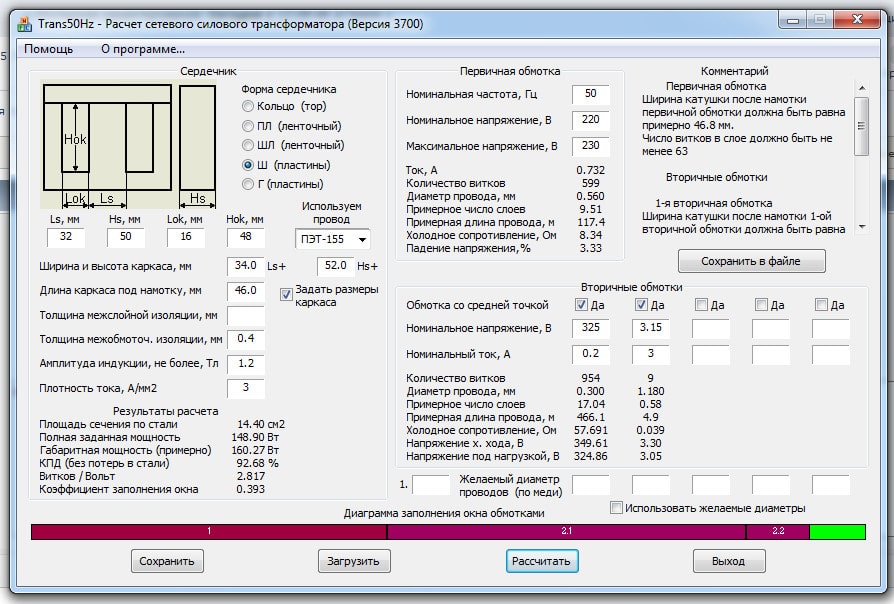Toggle Задать размеры каркаса checkbox
Viewport: 894px width, 604px height.
coord(286,295)
